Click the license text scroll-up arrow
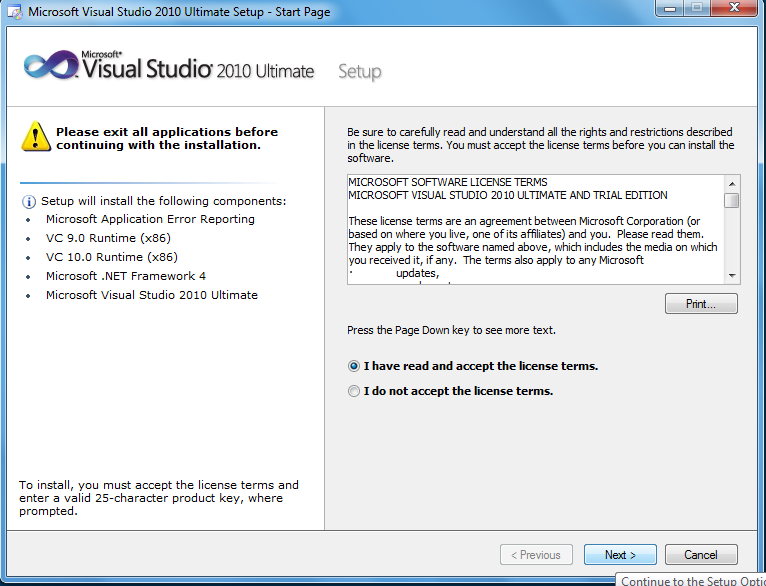Viewport: 766px width, 586px height. (732, 184)
